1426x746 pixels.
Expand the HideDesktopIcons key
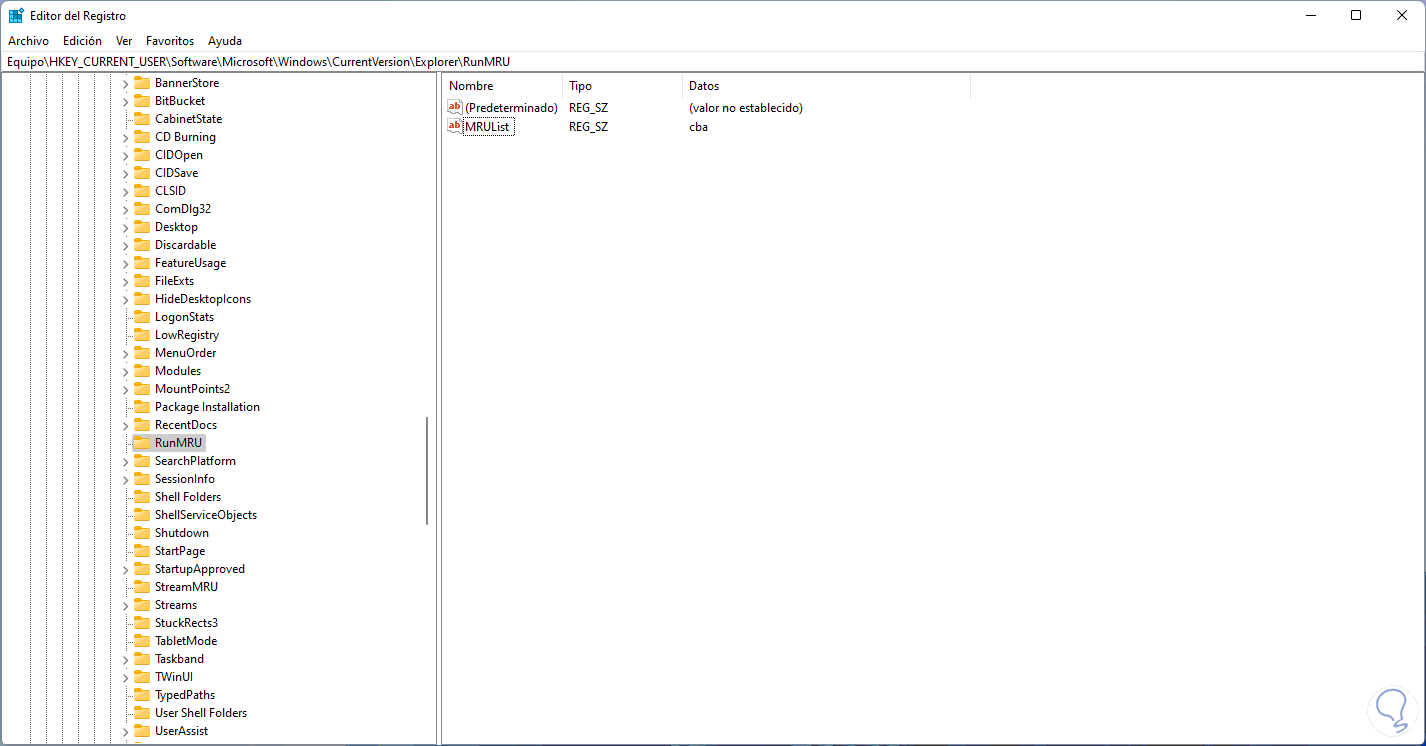coord(125,299)
